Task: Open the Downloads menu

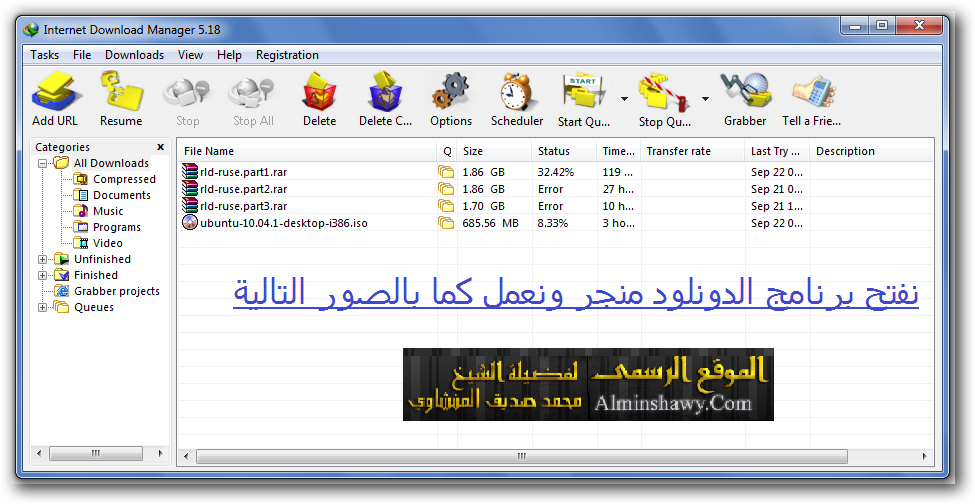Action: pos(134,55)
